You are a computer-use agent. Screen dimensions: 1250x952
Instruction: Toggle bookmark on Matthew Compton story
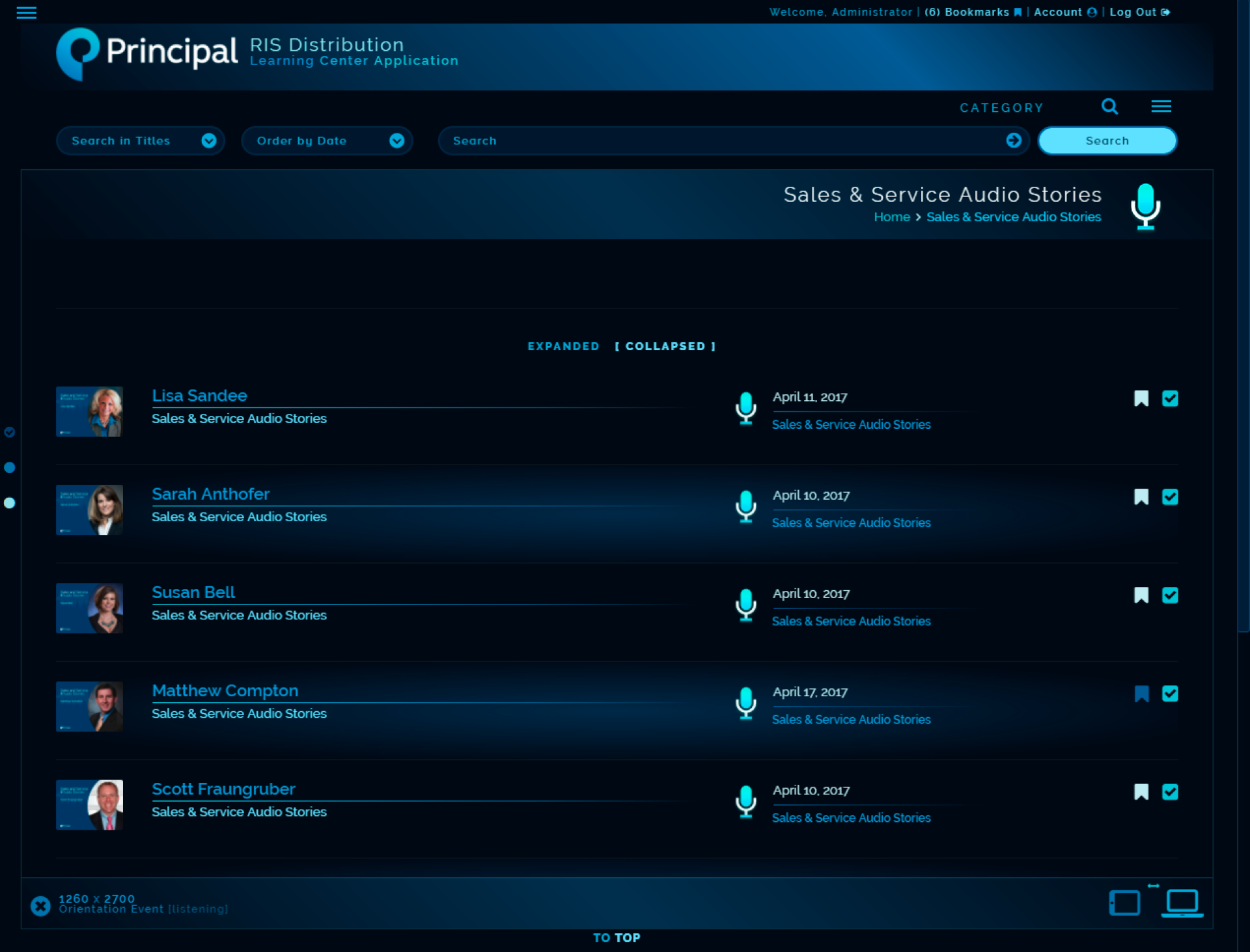point(1141,694)
